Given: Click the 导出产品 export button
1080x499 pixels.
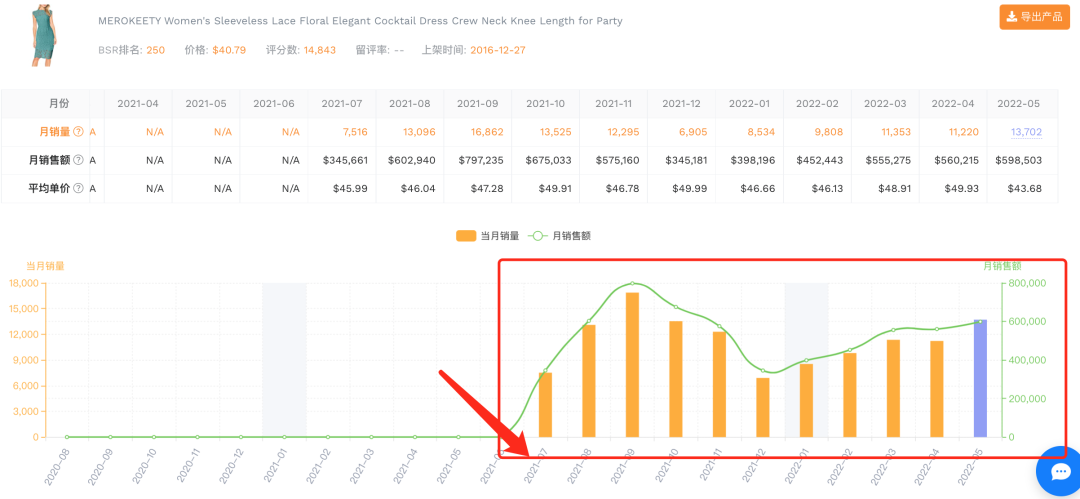Looking at the screenshot, I should [x=1035, y=17].
